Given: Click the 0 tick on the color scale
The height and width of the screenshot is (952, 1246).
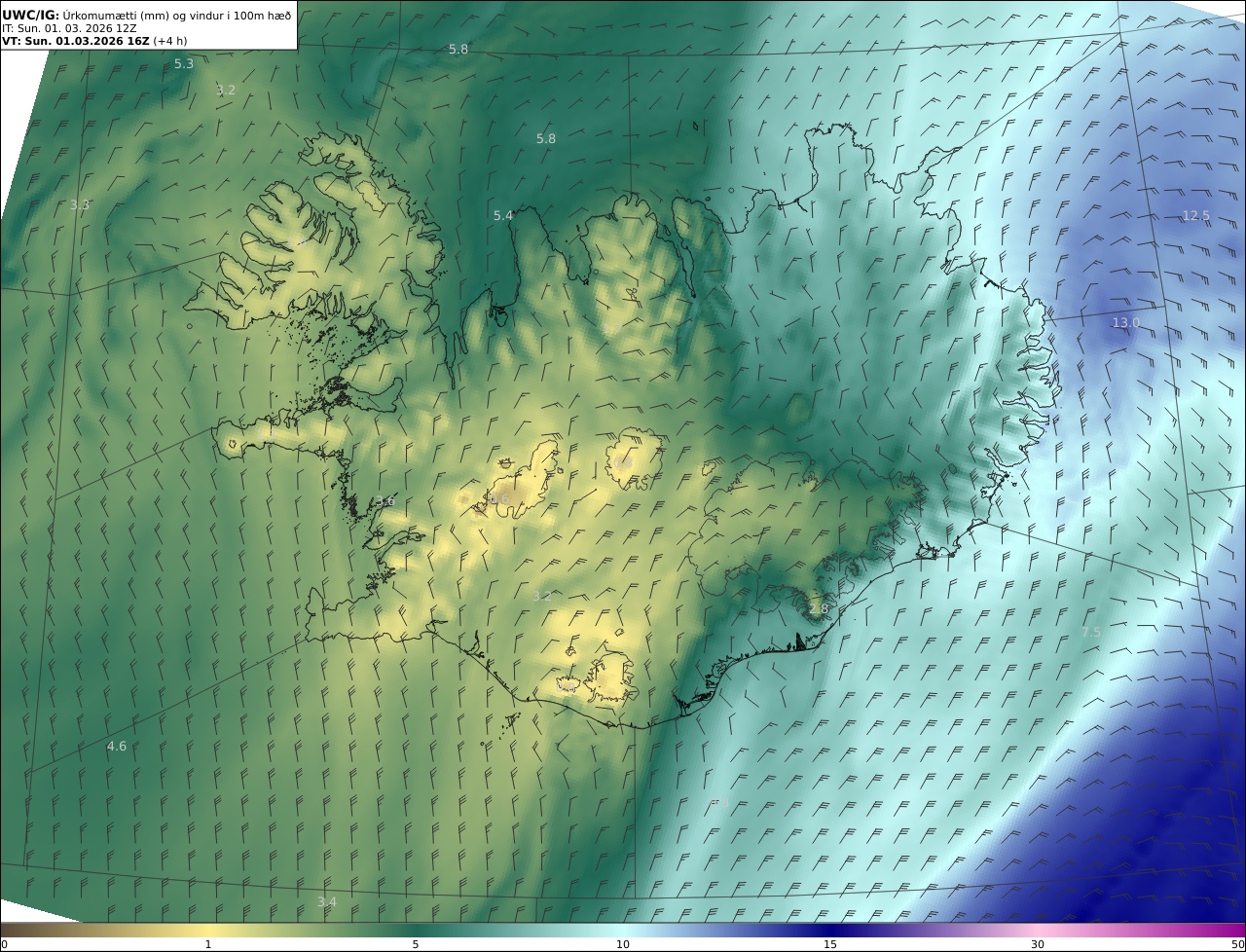Looking at the screenshot, I should (4, 944).
